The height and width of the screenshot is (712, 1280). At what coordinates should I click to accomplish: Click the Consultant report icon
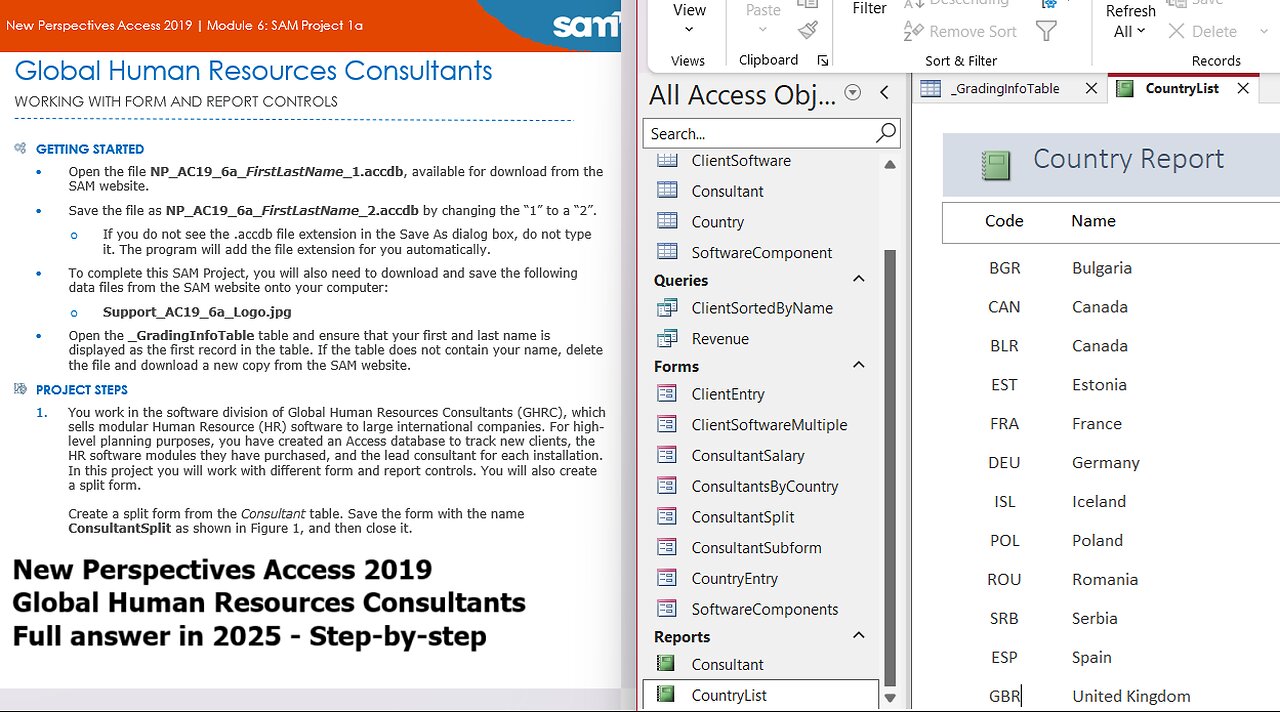click(666, 664)
